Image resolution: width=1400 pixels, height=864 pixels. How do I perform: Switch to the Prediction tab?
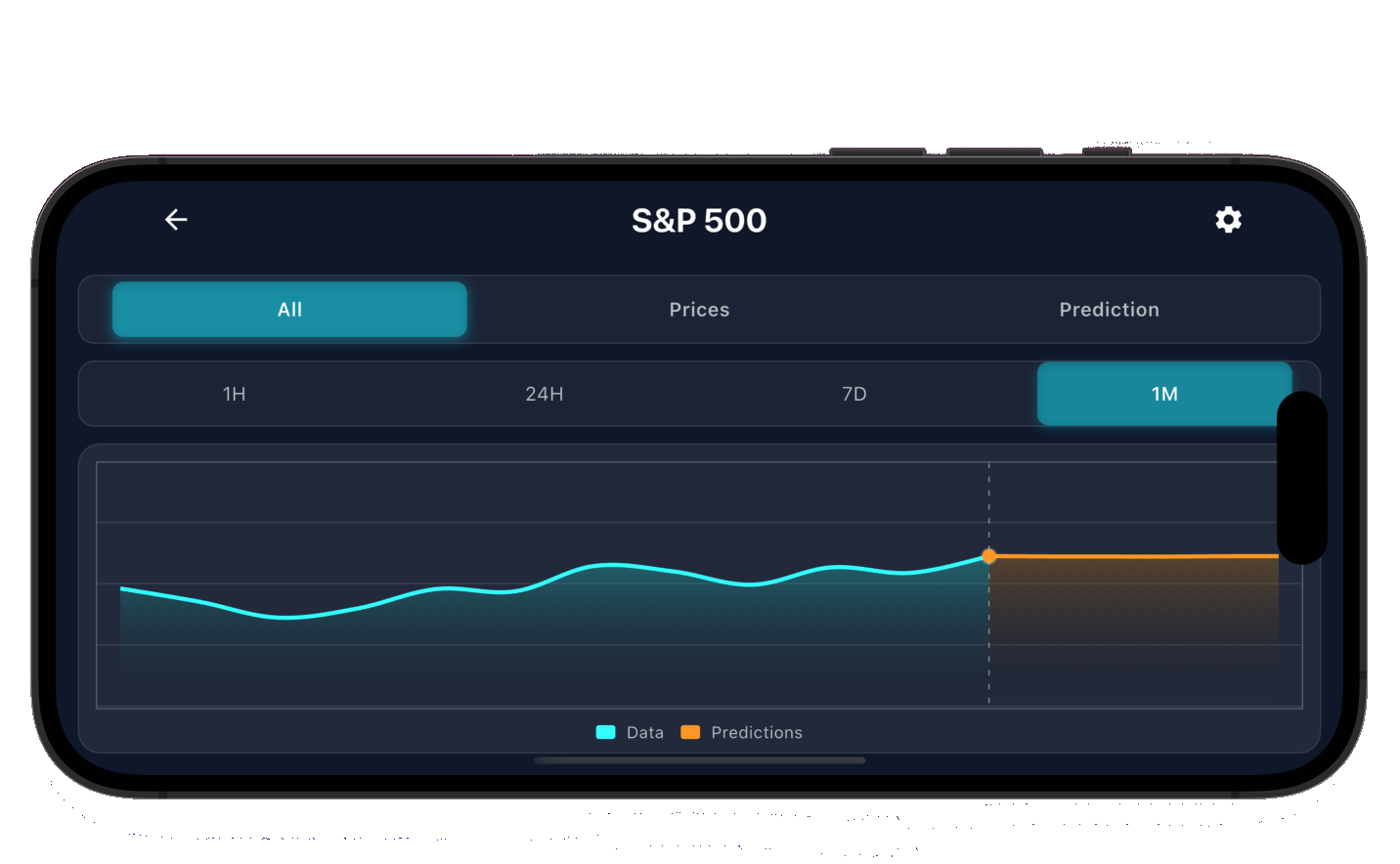click(1109, 310)
